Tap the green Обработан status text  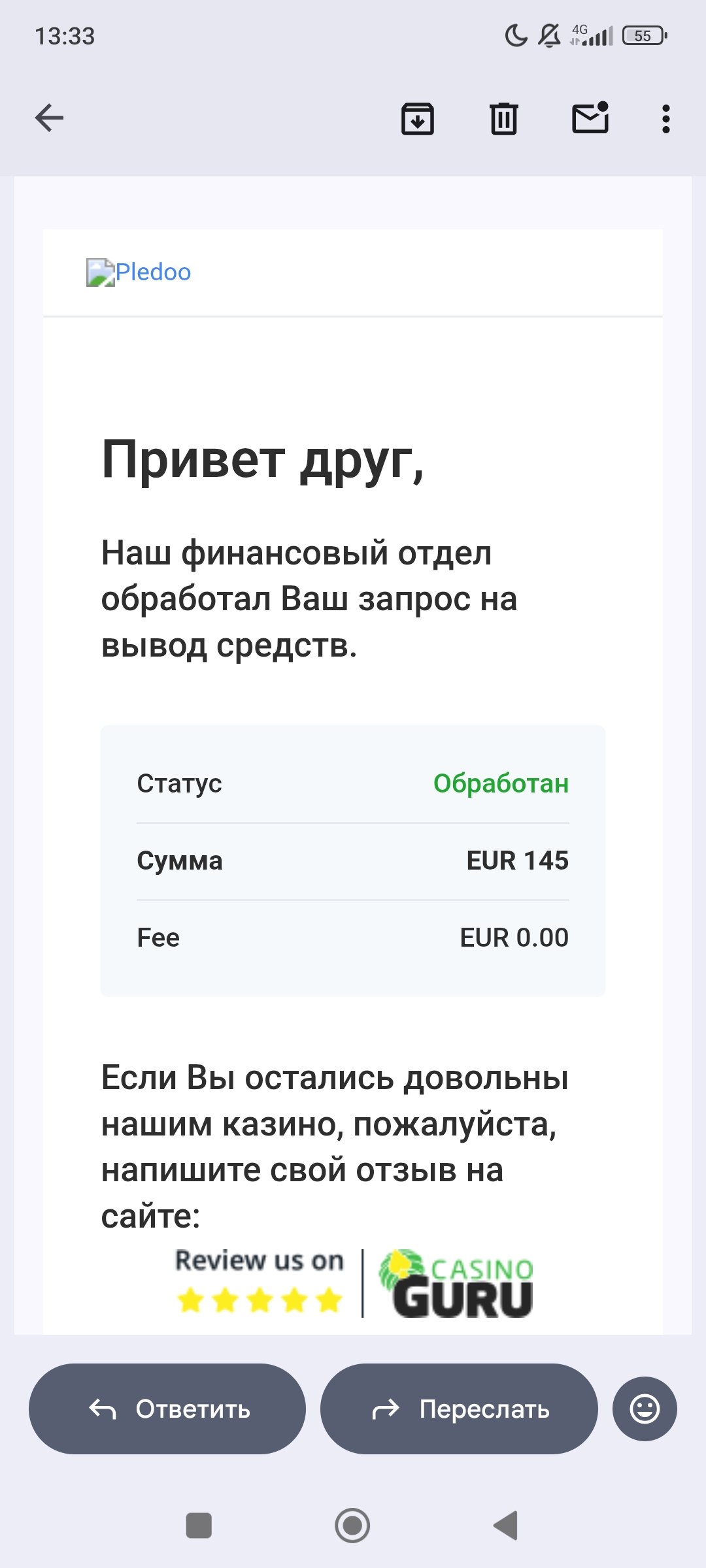(x=501, y=783)
